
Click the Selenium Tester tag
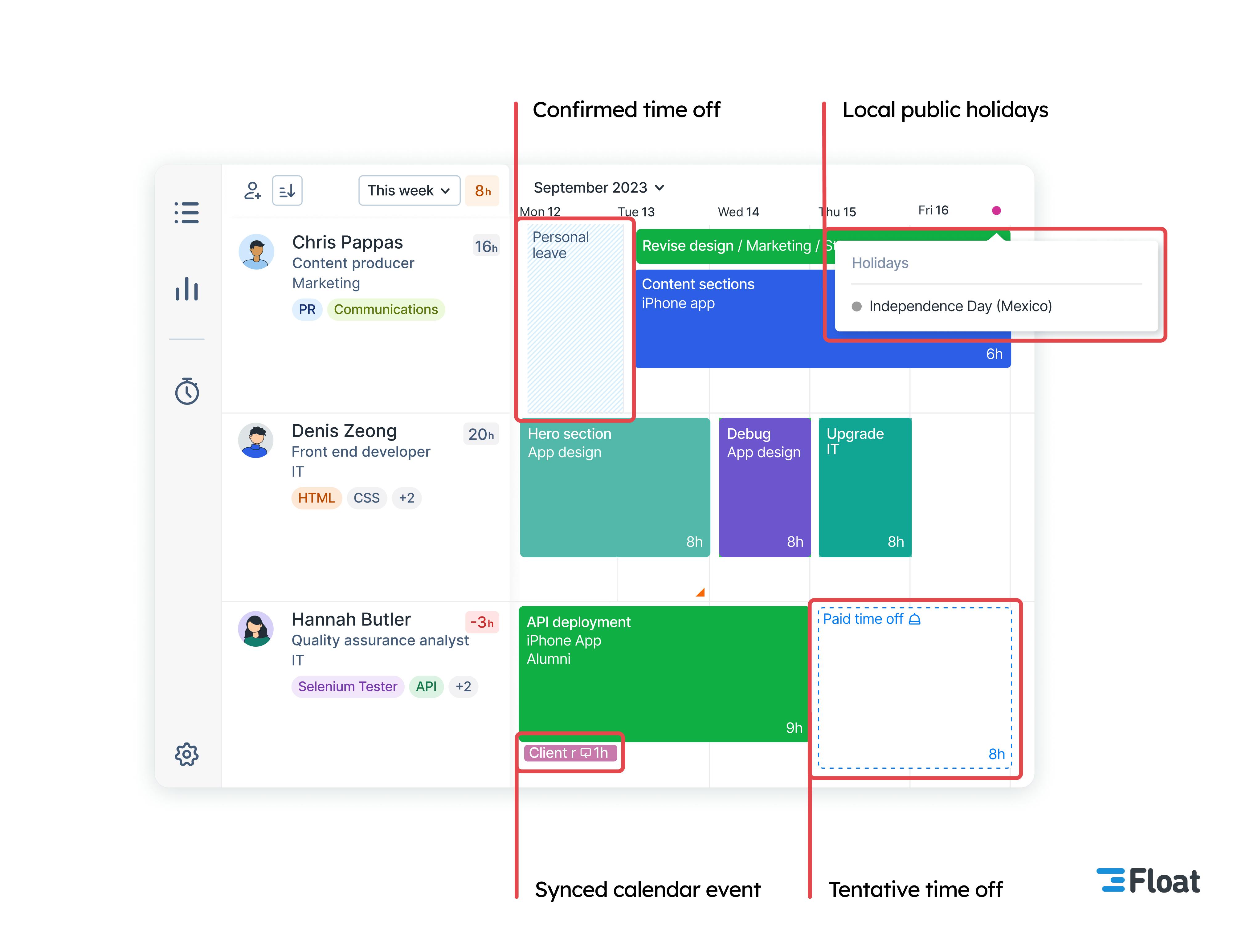tap(348, 687)
